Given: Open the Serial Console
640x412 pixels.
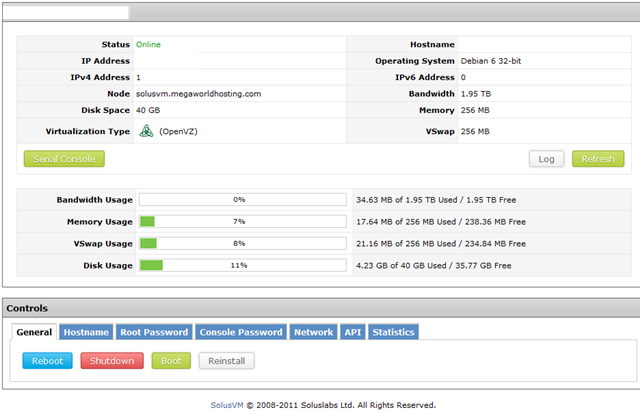Looking at the screenshot, I should [x=64, y=159].
